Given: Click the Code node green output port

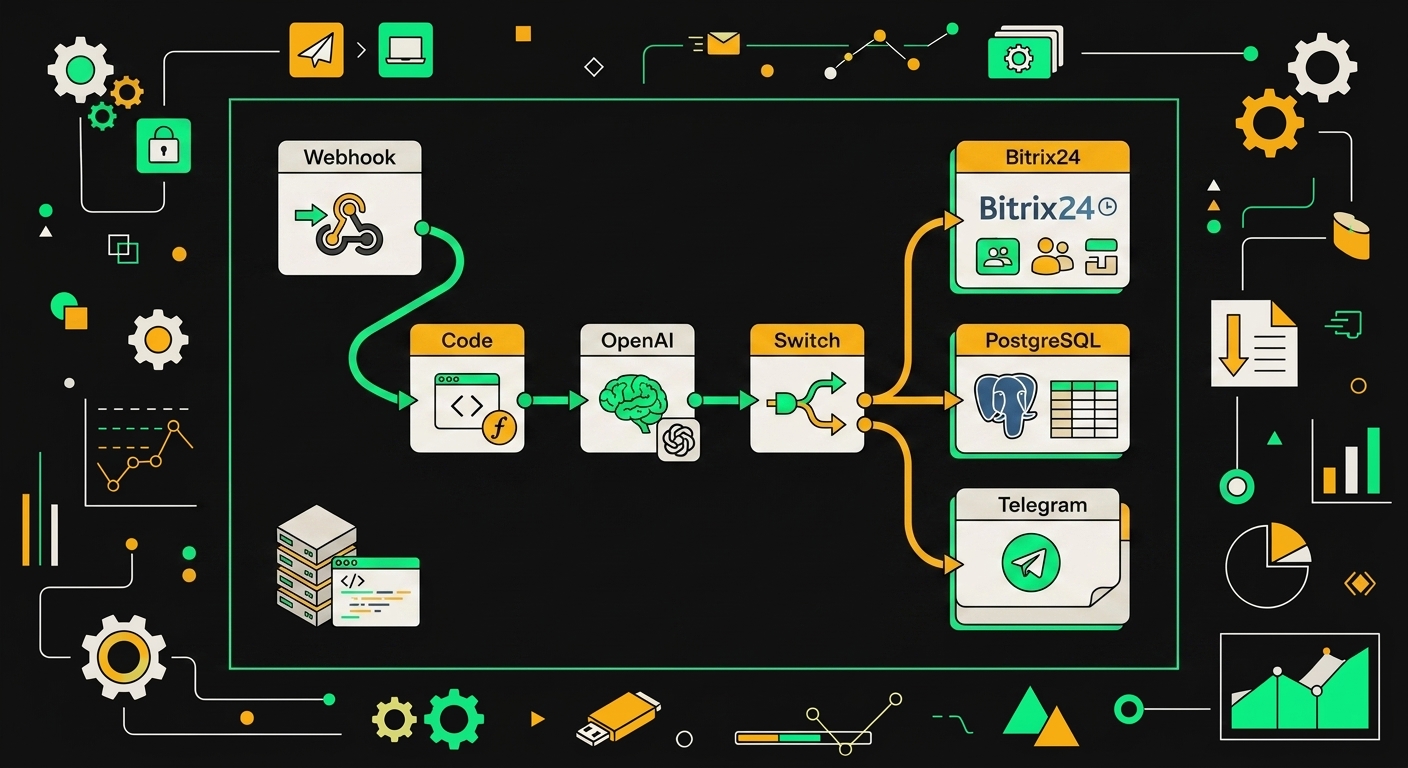Looking at the screenshot, I should click(x=526, y=400).
